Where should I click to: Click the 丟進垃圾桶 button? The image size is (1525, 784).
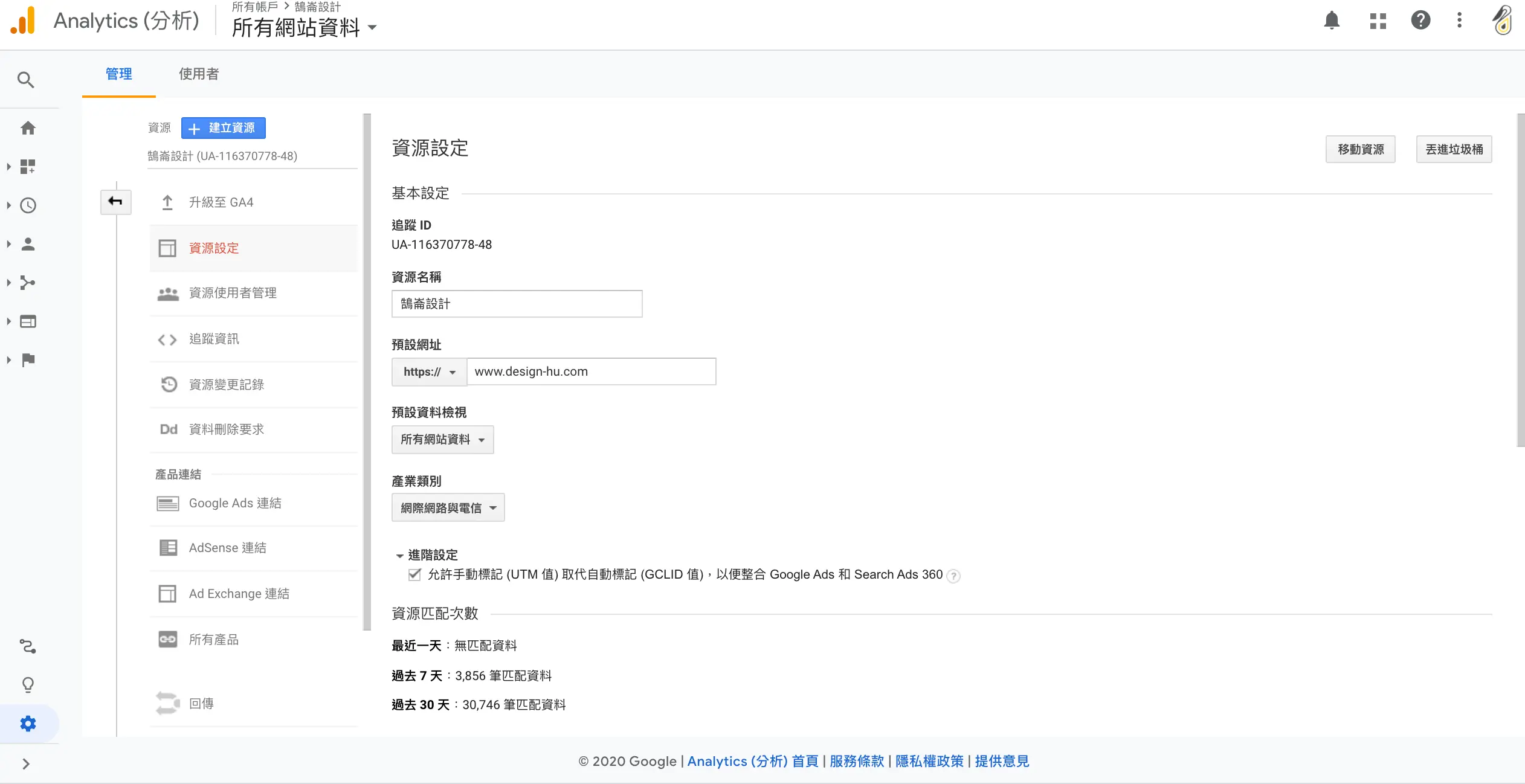click(x=1454, y=149)
